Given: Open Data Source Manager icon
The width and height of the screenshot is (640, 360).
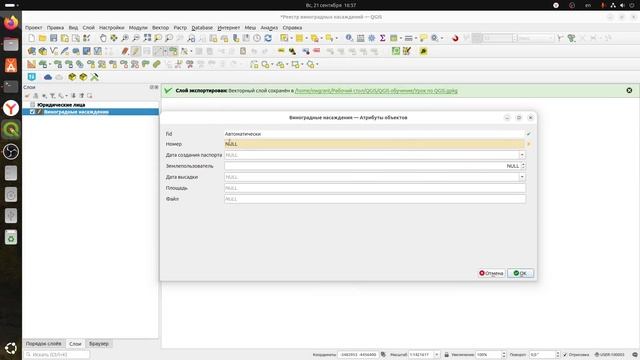Looking at the screenshot, I should [31, 51].
